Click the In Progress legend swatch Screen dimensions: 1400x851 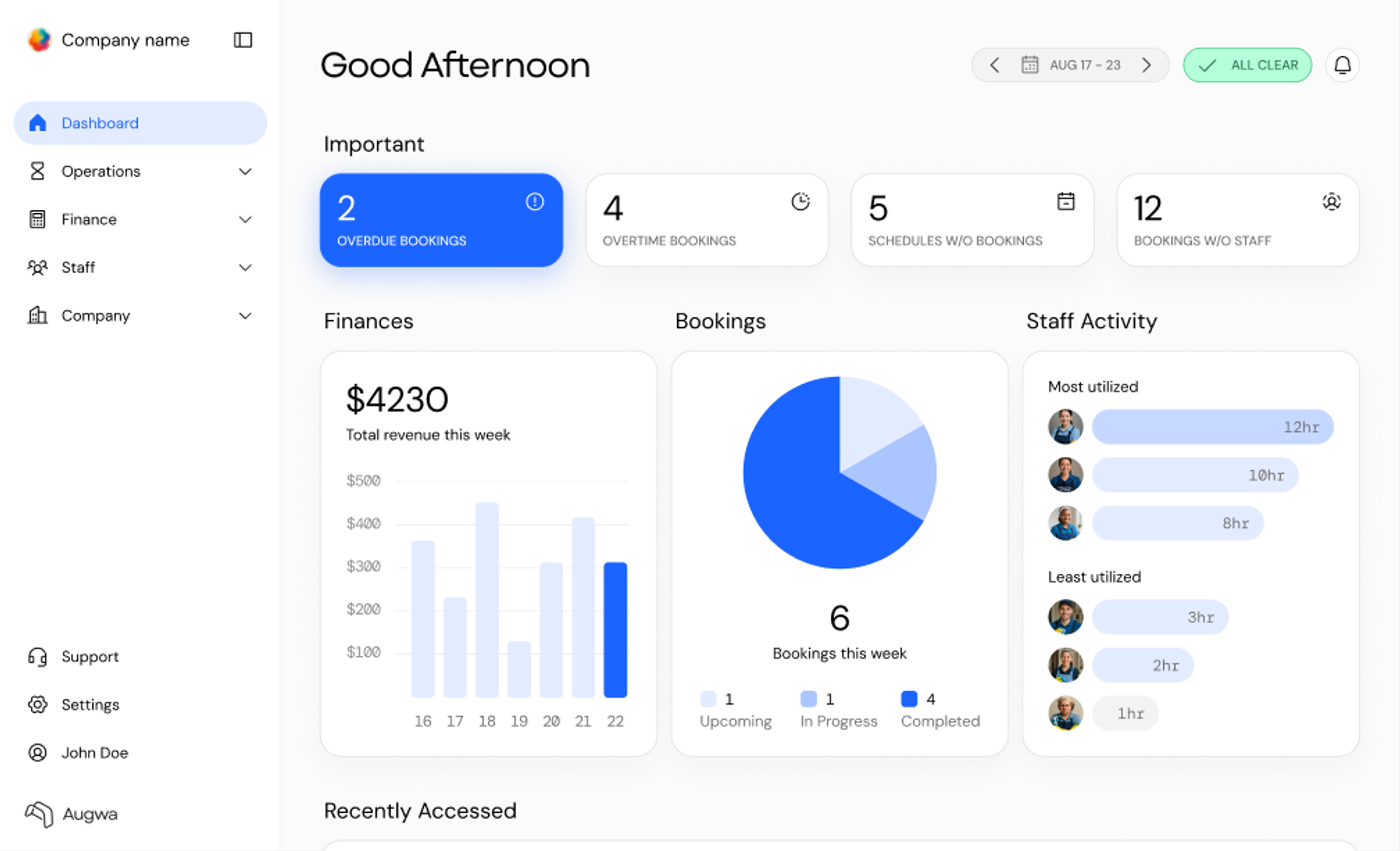(809, 699)
